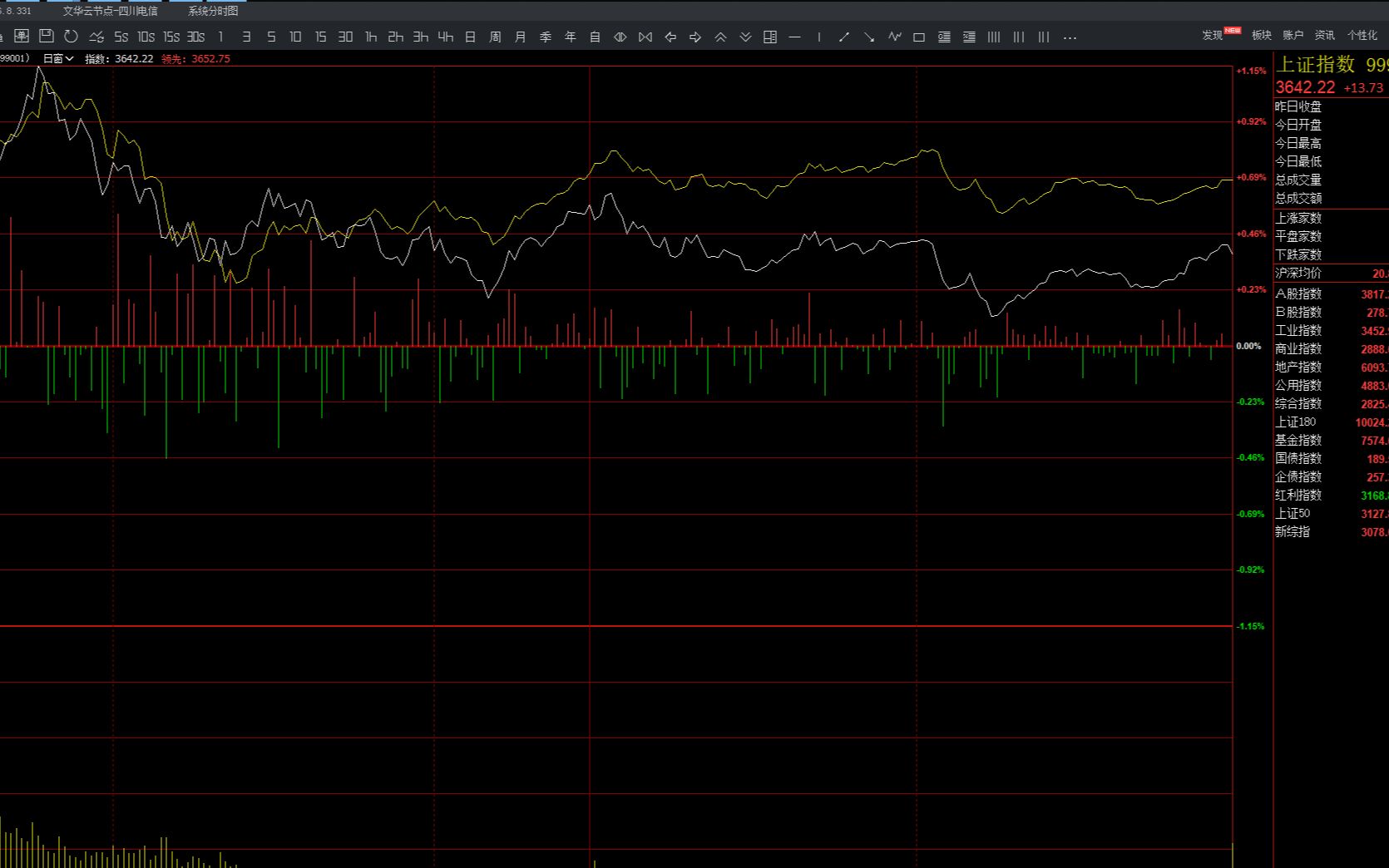Click the refresh circular arrow icon

(72, 37)
